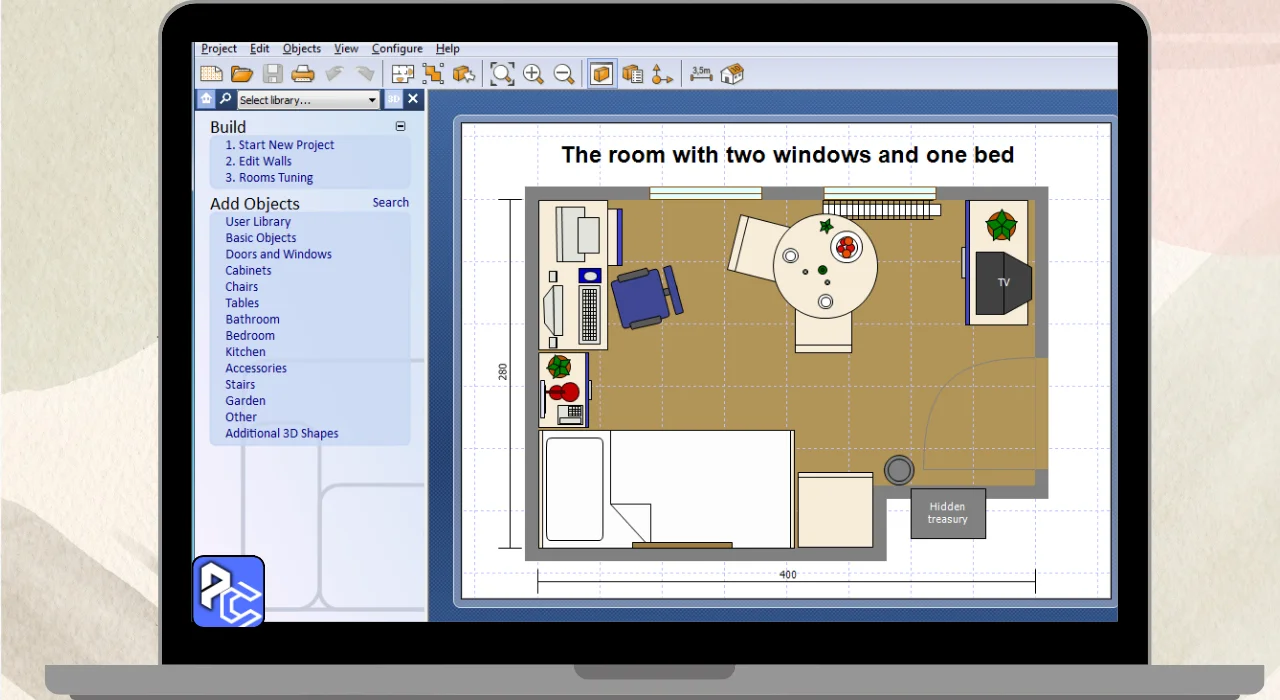Open the Chairs category
Image resolution: width=1280 pixels, height=700 pixels.
coord(242,287)
